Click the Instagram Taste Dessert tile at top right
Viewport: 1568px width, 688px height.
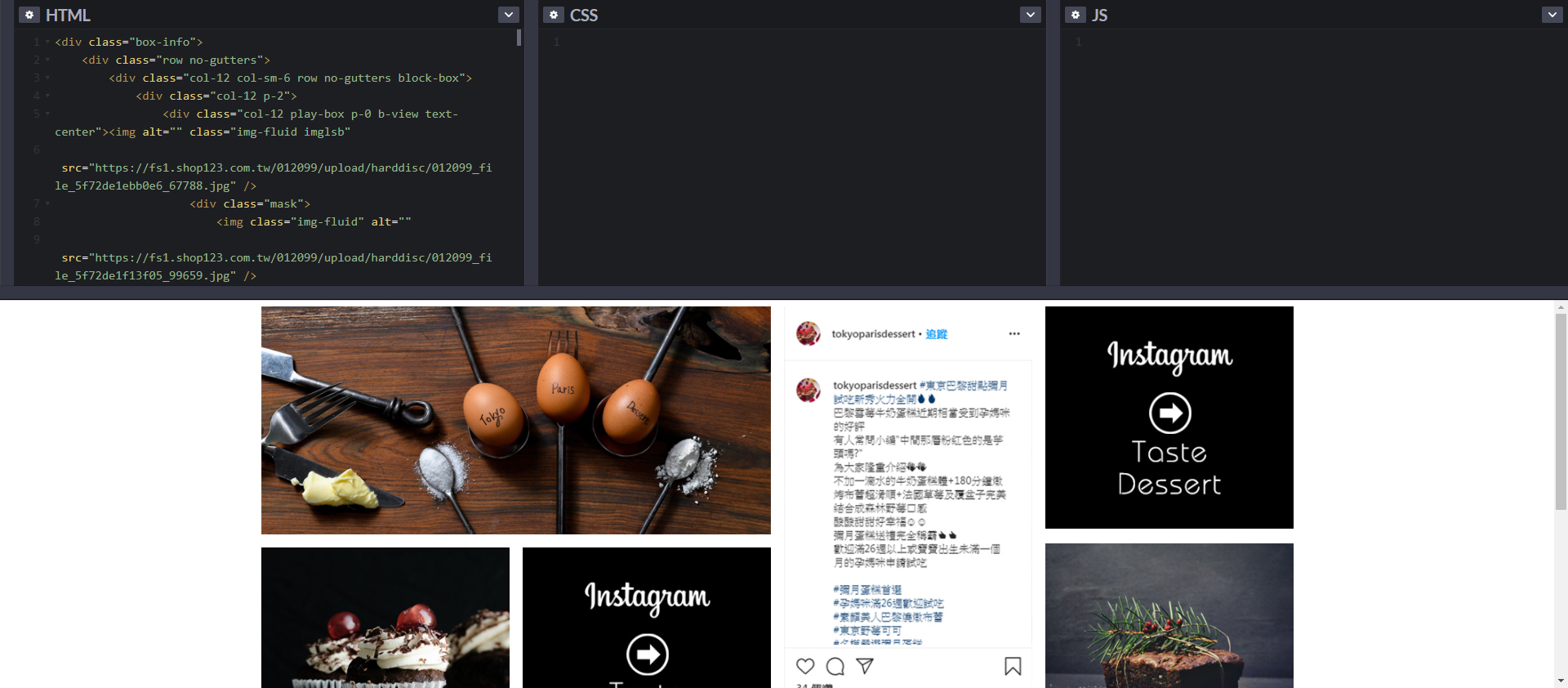[1169, 417]
